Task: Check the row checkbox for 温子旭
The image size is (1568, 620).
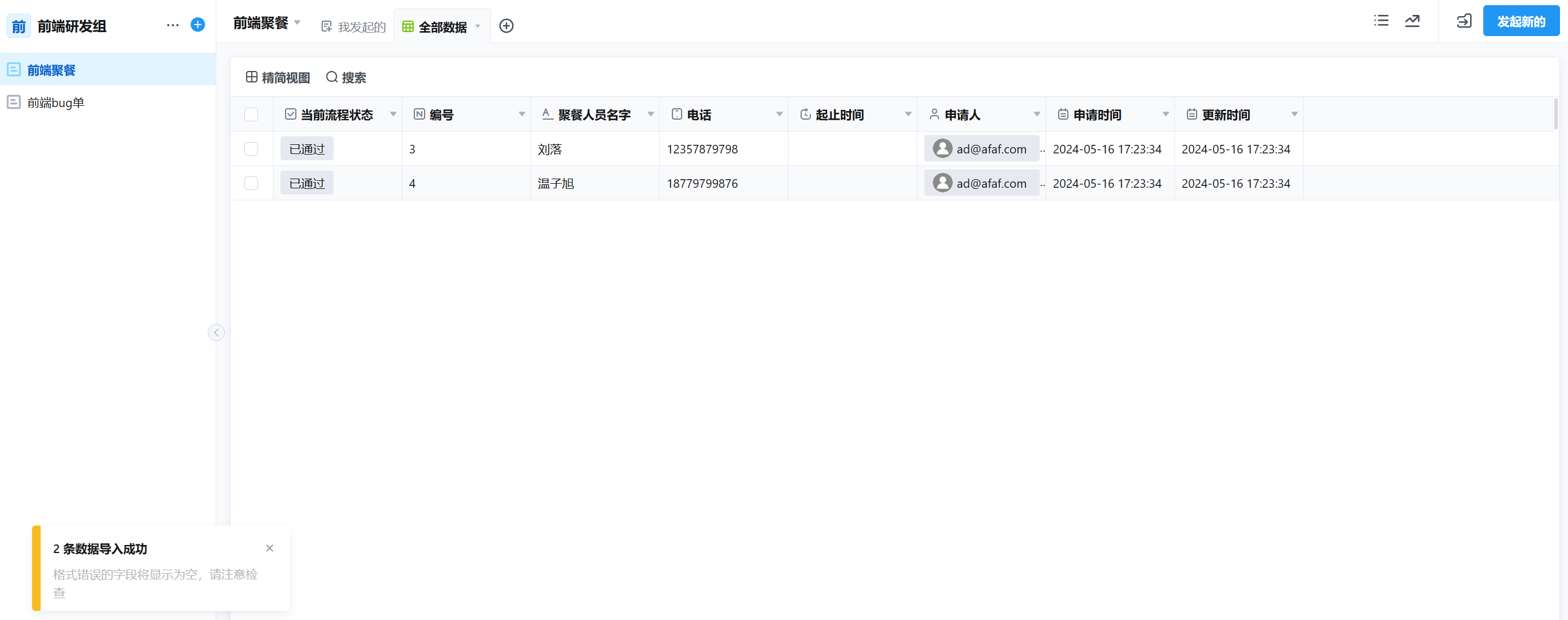Action: click(x=251, y=183)
